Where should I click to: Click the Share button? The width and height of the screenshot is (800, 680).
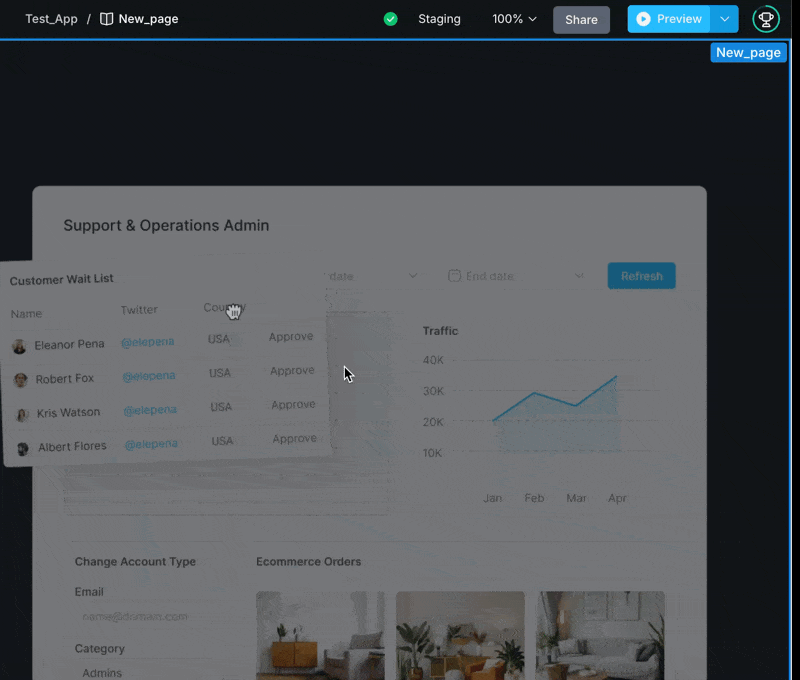581,19
